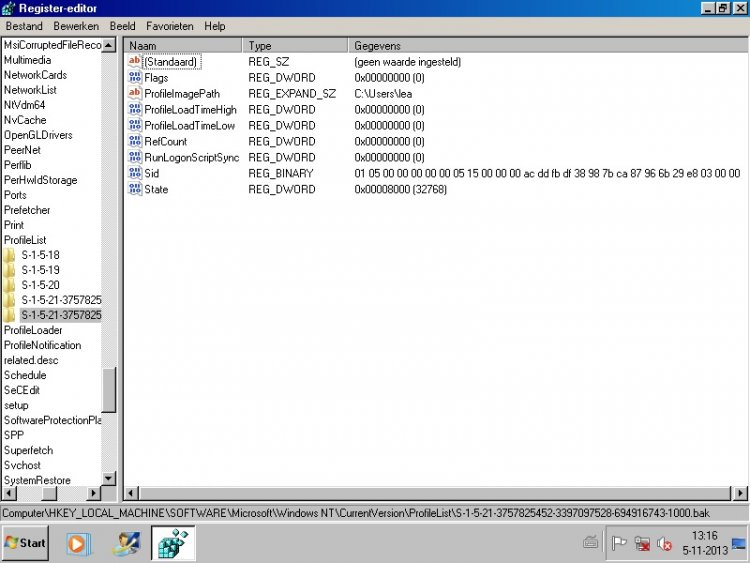Select the SystemRestore tree key

coord(37,480)
